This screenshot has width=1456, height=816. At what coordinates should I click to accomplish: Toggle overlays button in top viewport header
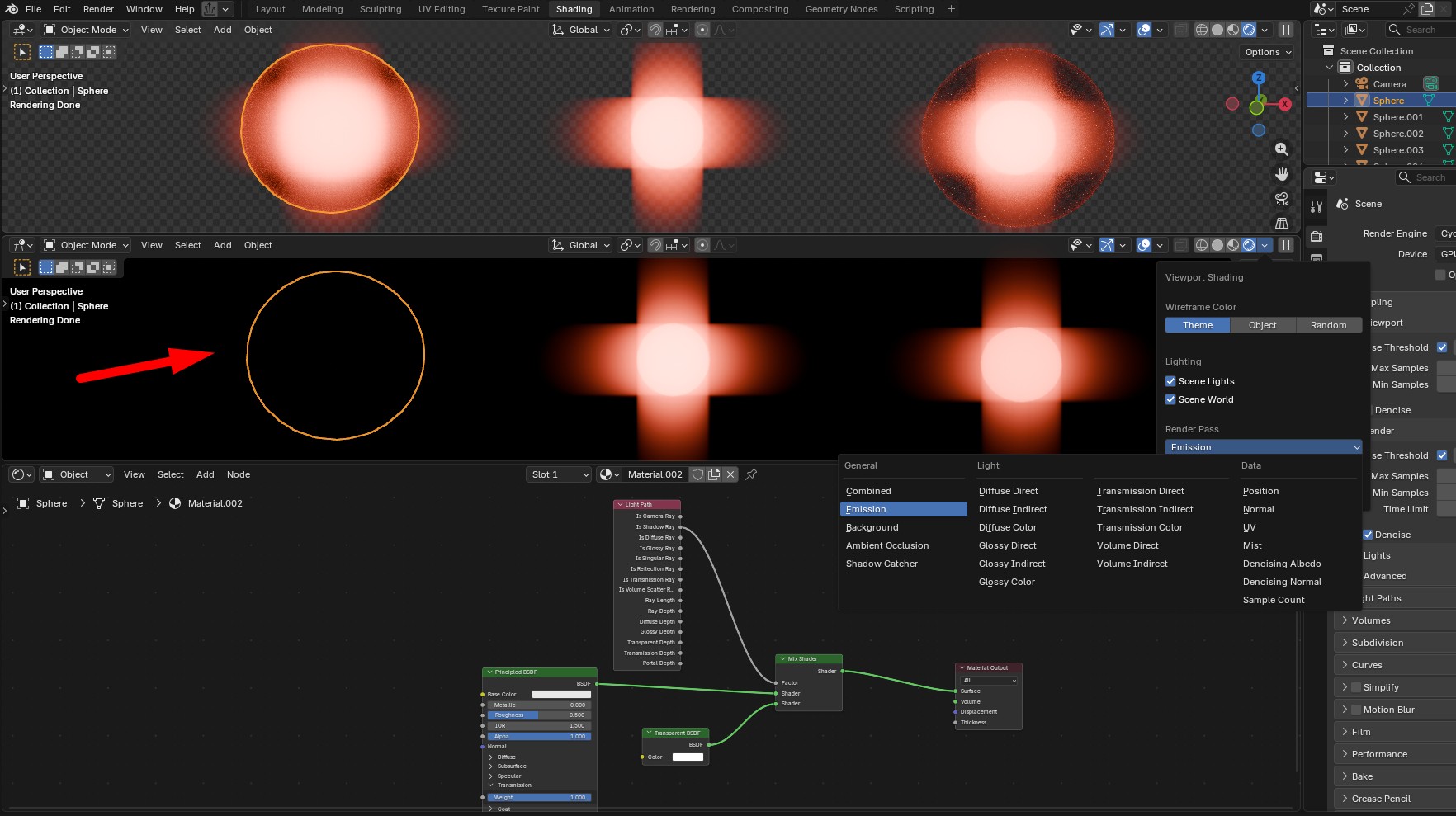pyautogui.click(x=1144, y=30)
